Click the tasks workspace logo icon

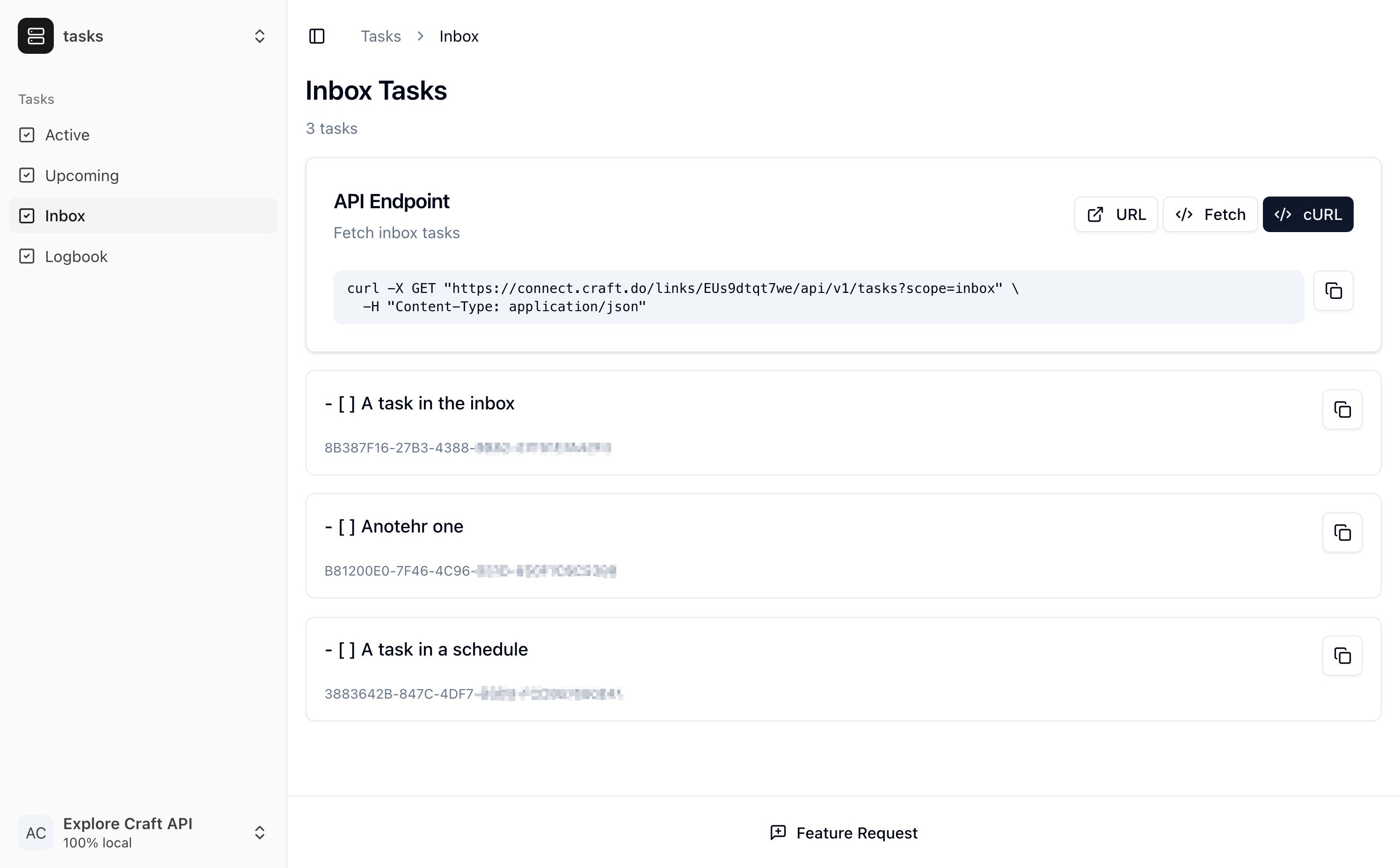(x=36, y=36)
